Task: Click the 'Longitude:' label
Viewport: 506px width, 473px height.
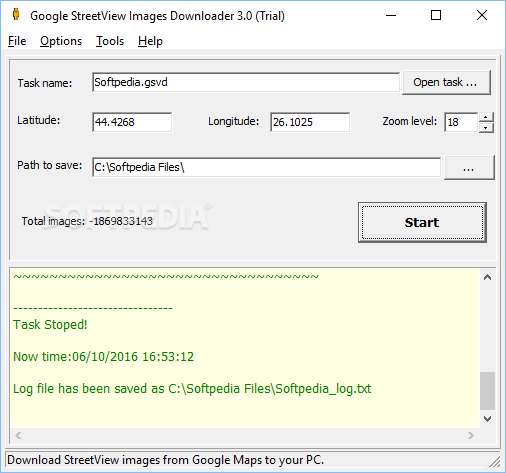Action: click(x=234, y=121)
